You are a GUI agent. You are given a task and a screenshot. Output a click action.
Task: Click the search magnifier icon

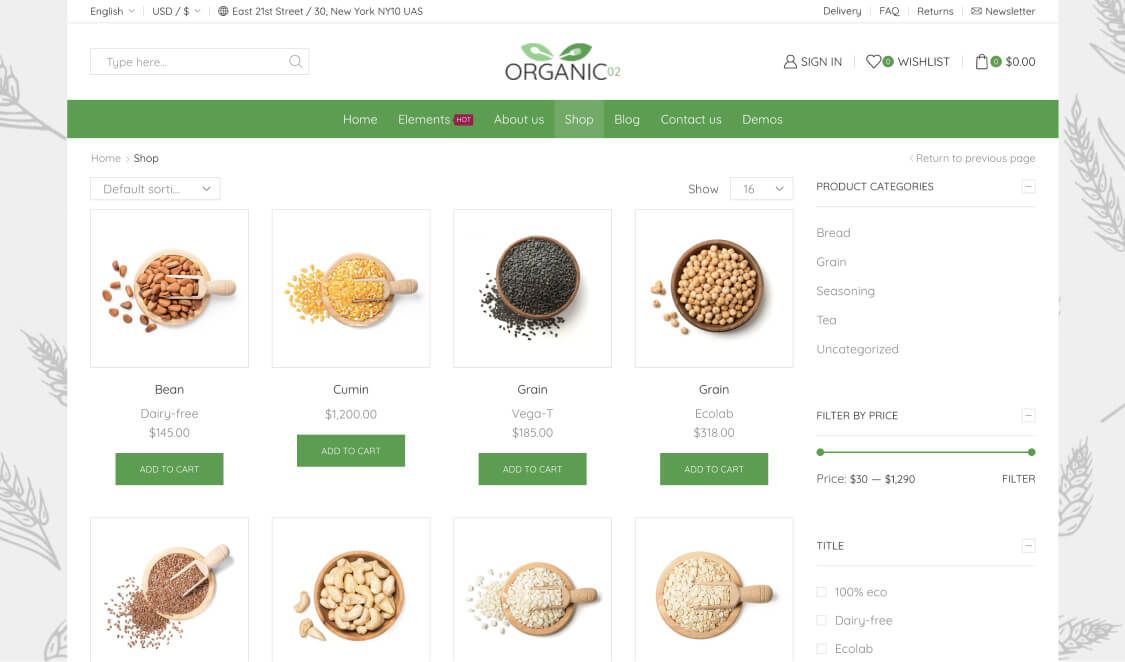tap(296, 62)
